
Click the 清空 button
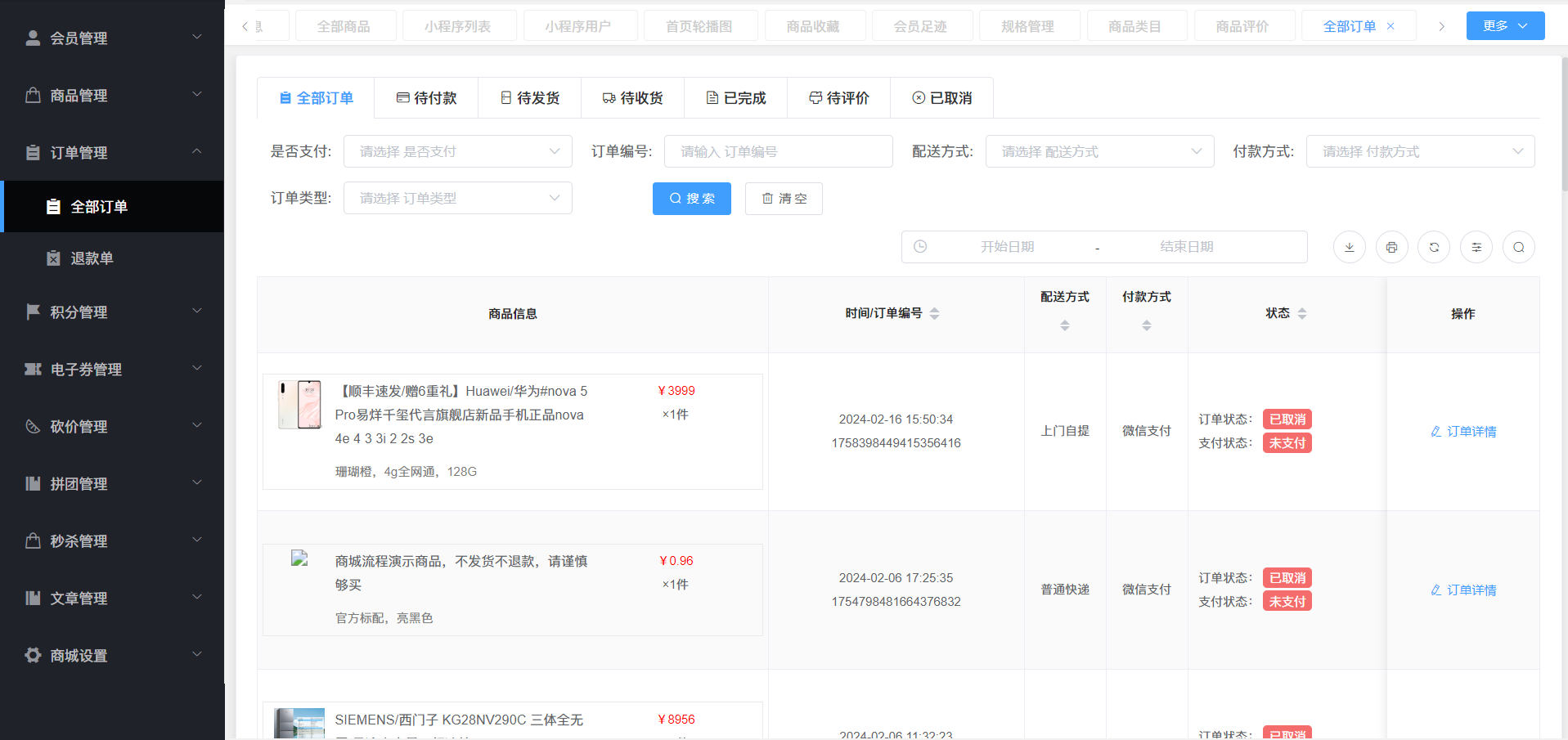[784, 199]
